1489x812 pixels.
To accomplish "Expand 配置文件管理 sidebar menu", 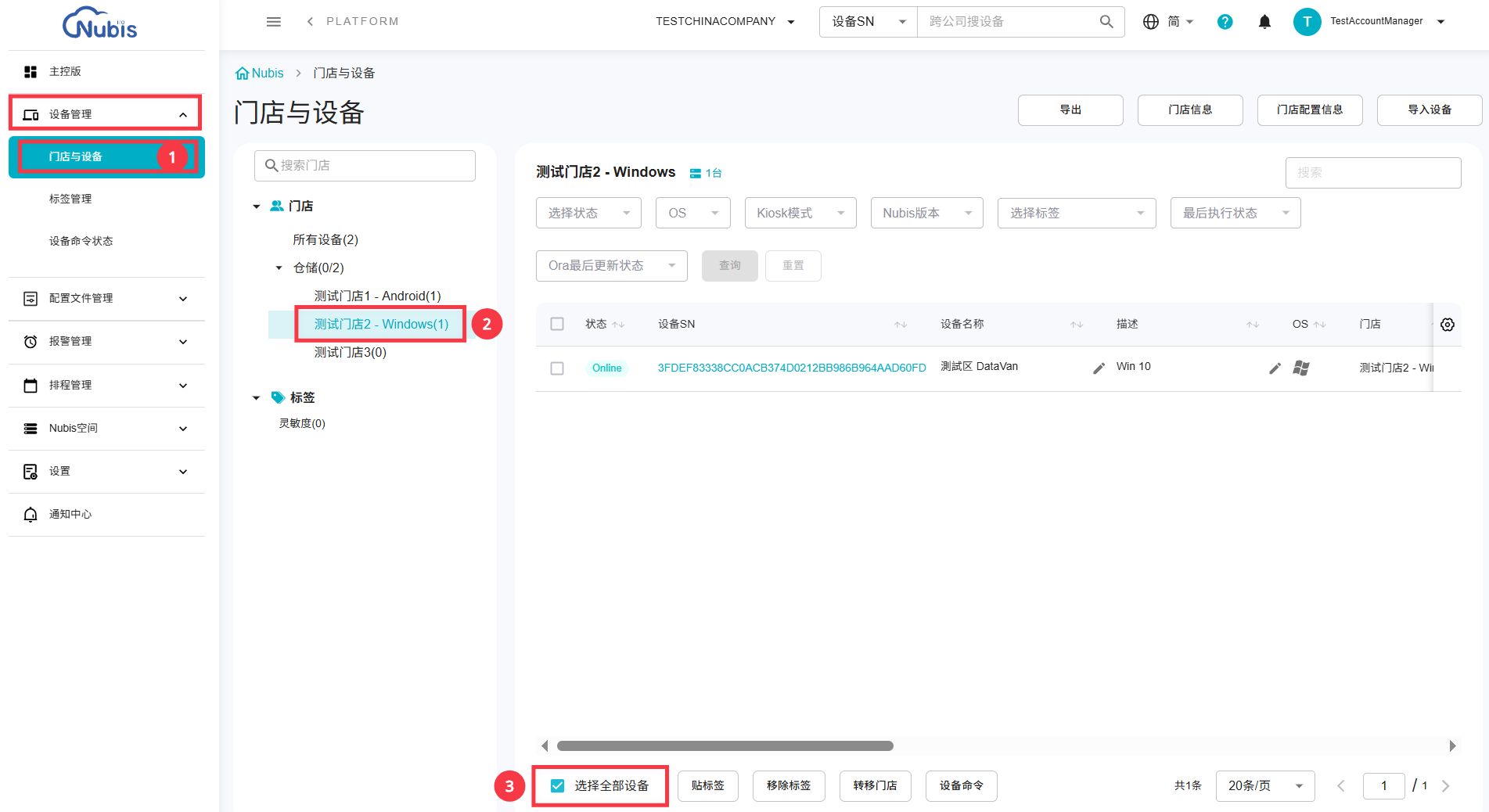I will coord(106,299).
